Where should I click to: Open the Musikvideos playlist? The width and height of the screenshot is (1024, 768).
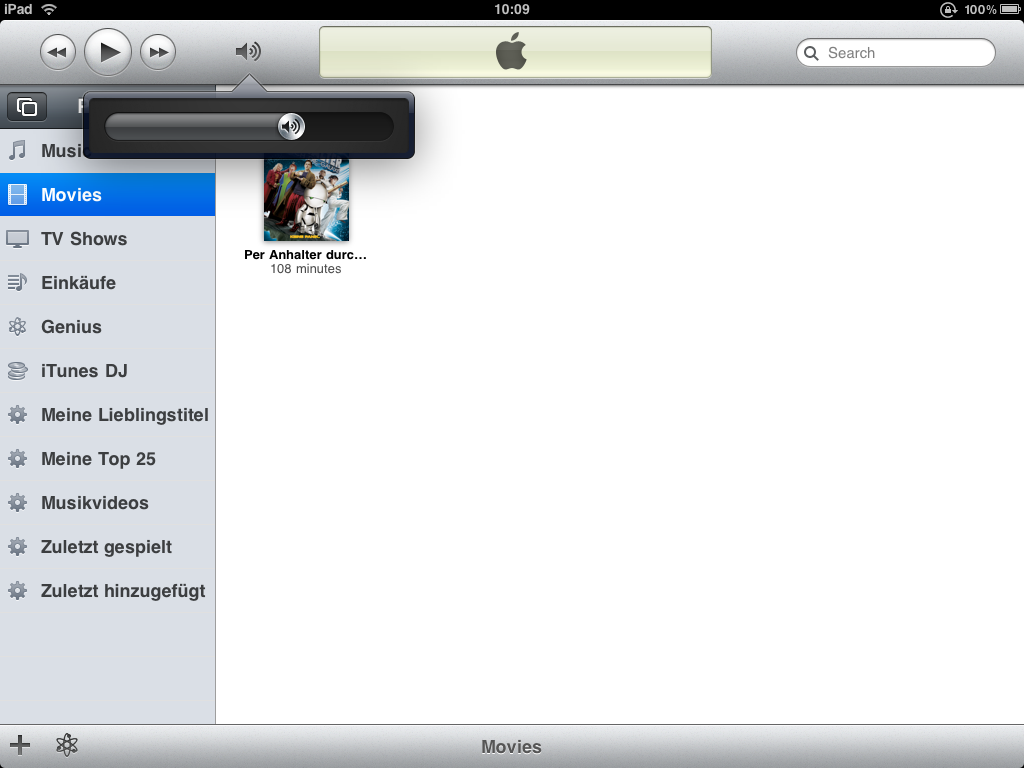tap(107, 503)
